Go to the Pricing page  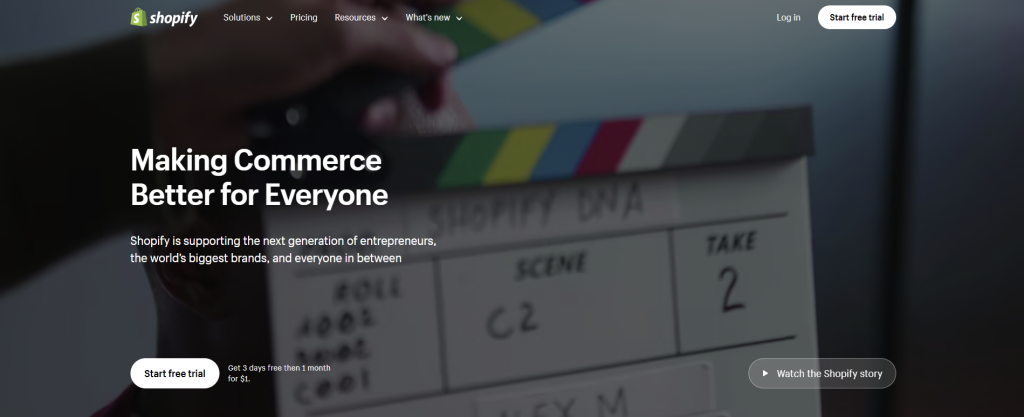(x=304, y=18)
